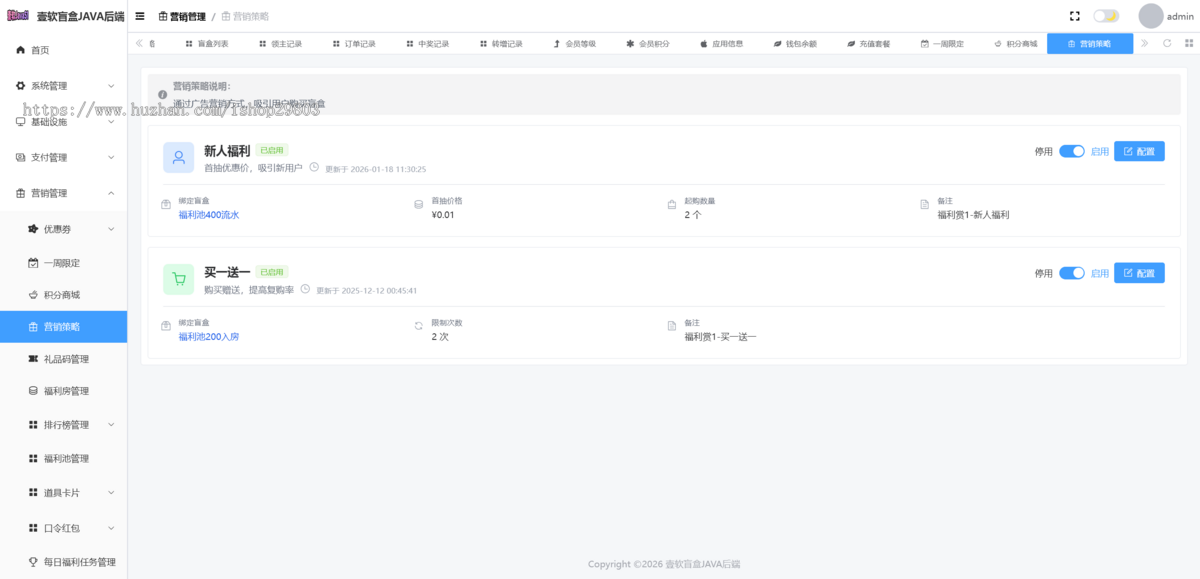Toggle the 买一送一 enable switch
The width and height of the screenshot is (1200, 579).
(x=1072, y=273)
